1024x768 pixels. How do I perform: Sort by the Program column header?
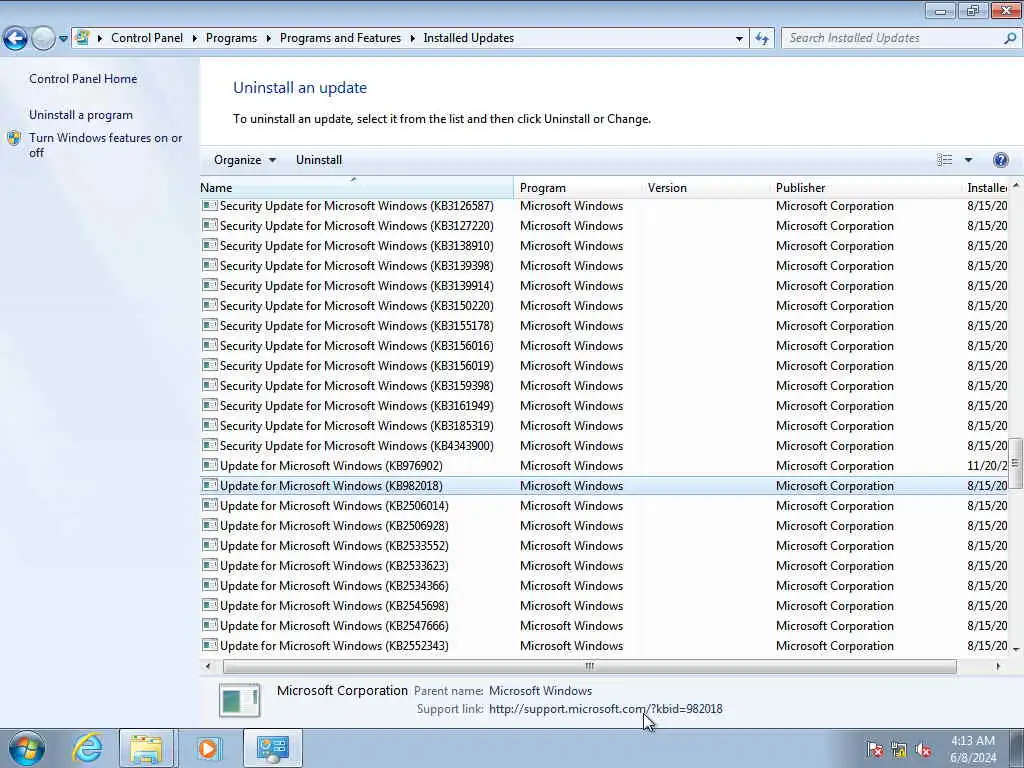(x=578, y=187)
